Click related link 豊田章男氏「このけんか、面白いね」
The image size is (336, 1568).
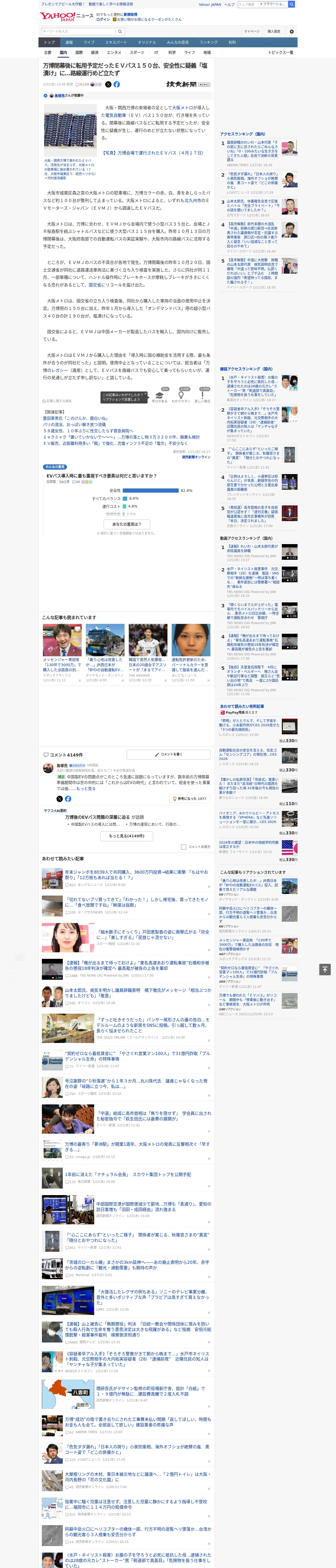[75, 418]
